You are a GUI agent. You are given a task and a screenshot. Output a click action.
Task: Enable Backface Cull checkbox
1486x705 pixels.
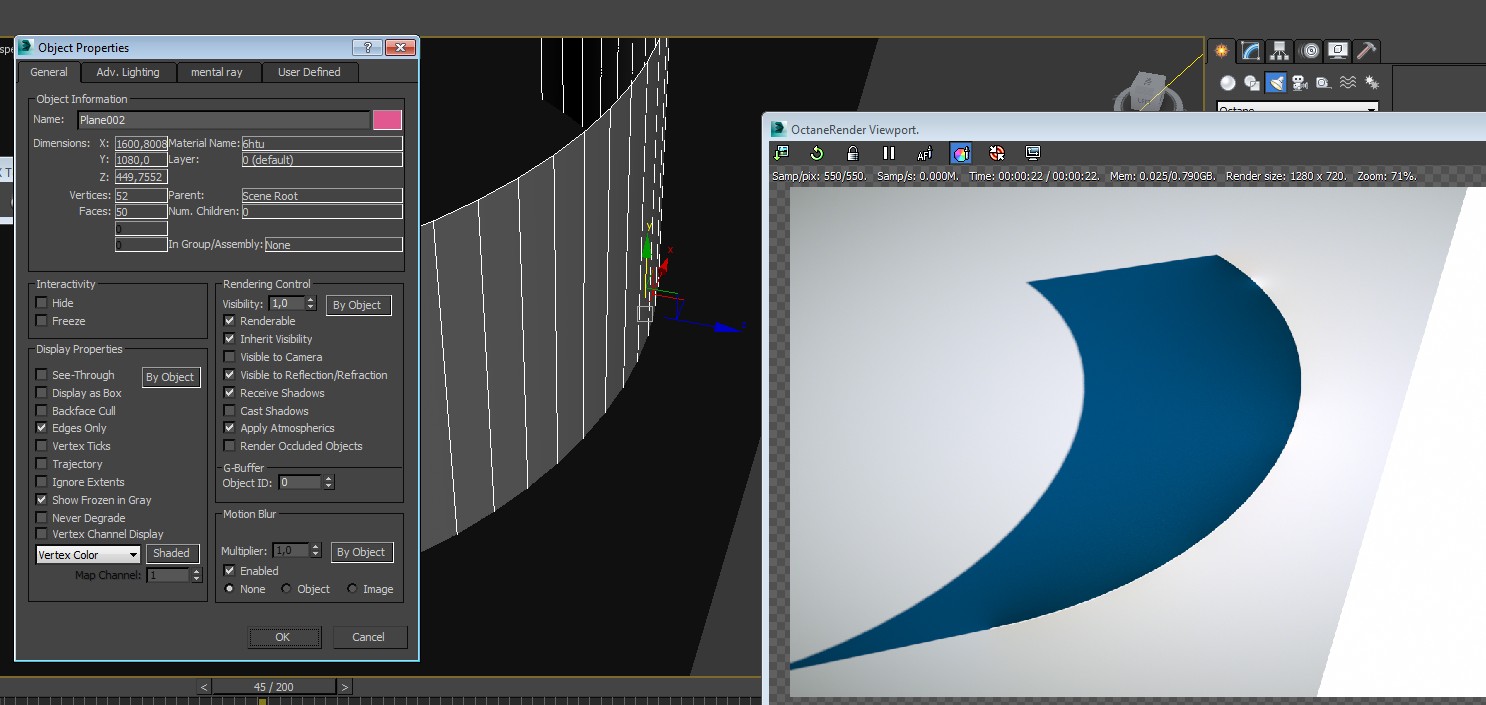(x=42, y=411)
